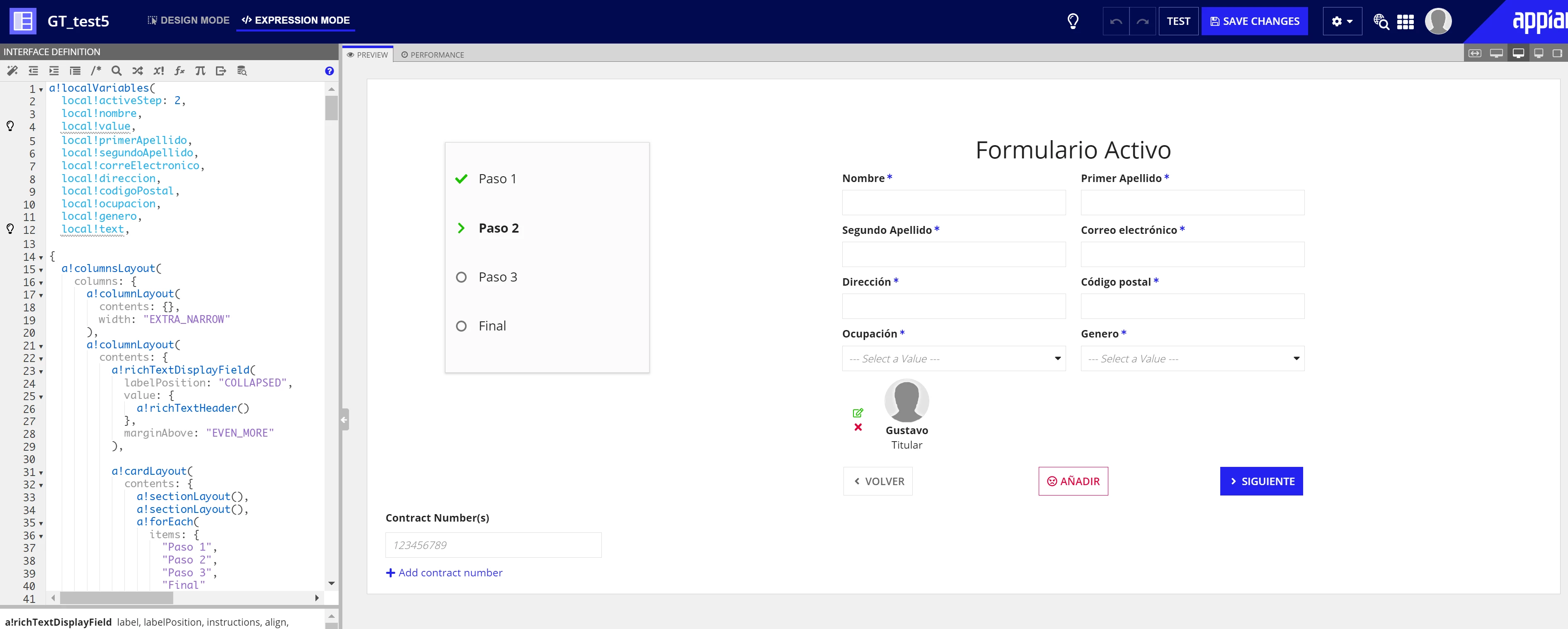The height and width of the screenshot is (629, 1568).
Task: Select the narrow desktop preview size icon
Action: coord(1539,53)
